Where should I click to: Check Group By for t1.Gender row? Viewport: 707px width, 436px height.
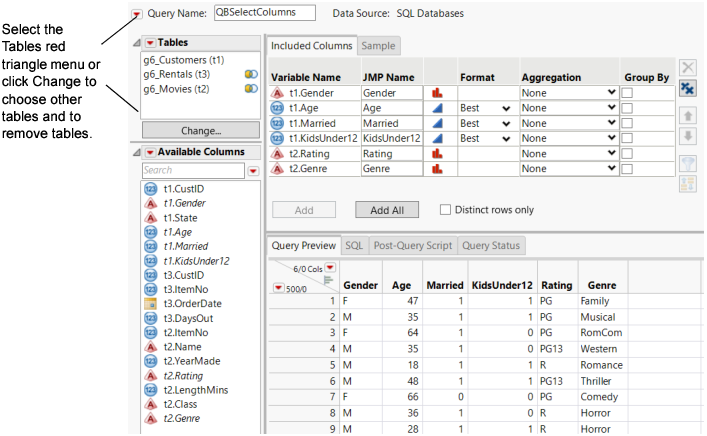[628, 92]
